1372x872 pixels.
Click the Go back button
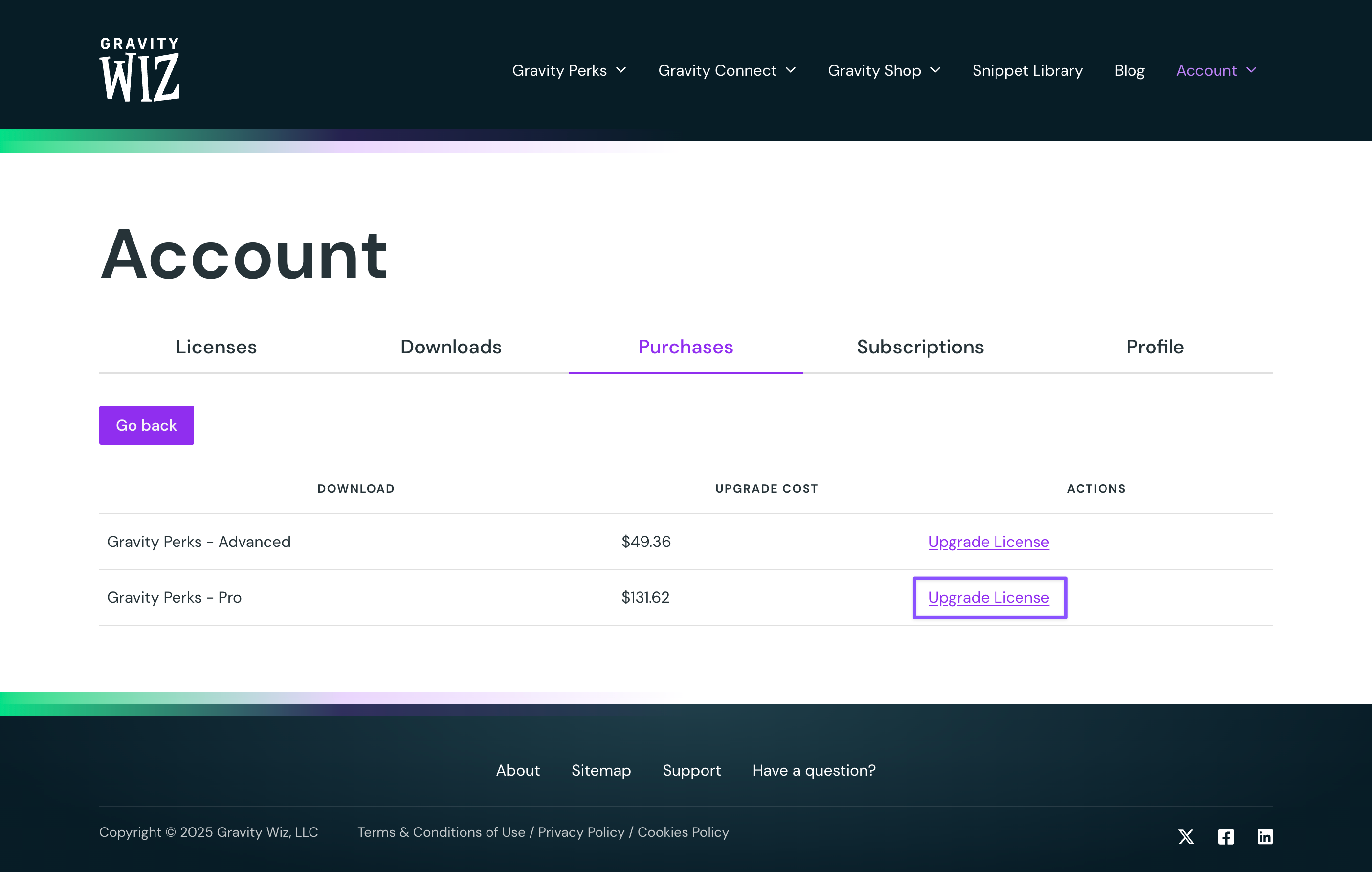coord(146,425)
